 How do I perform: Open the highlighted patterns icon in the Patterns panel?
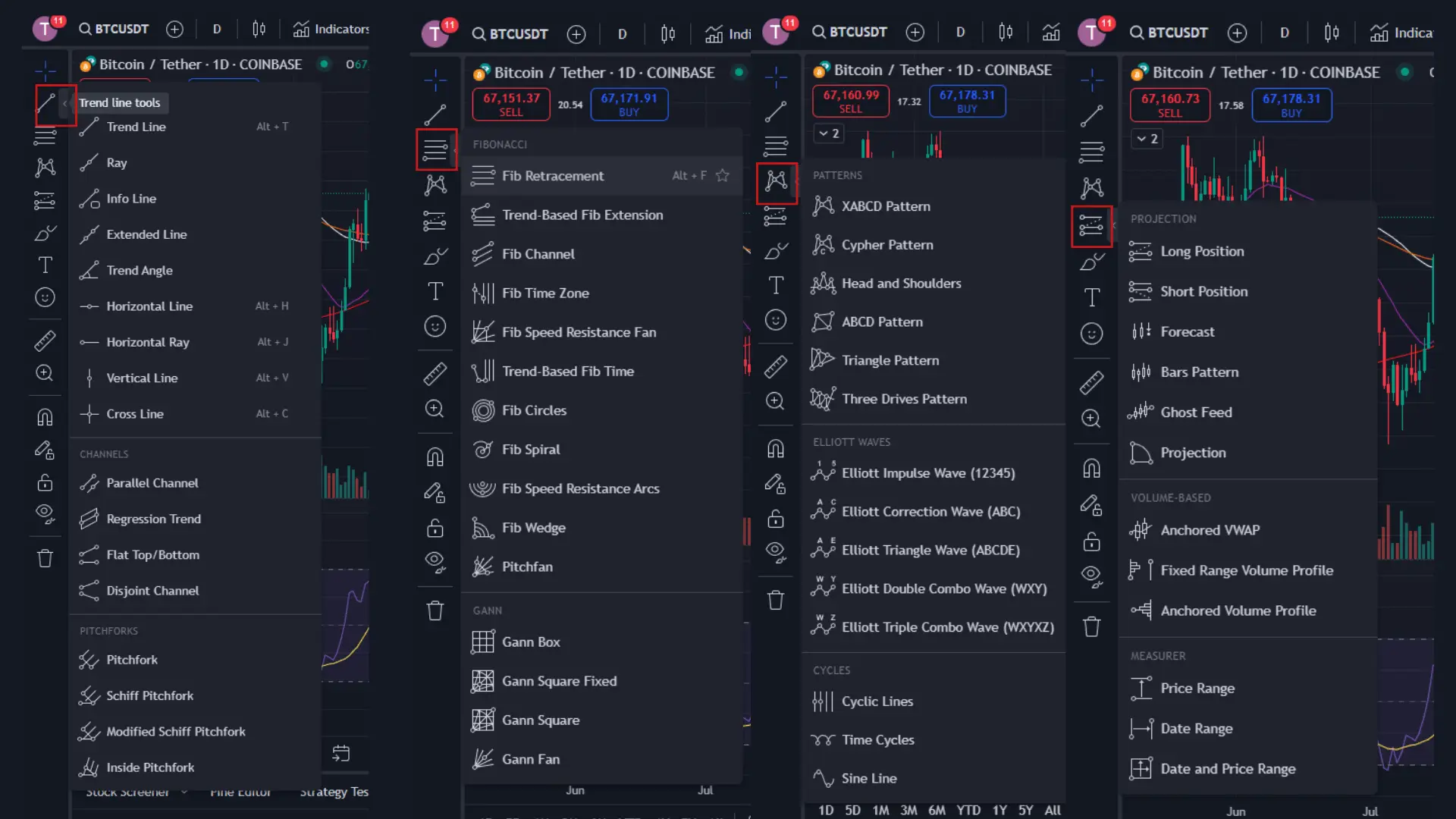pyautogui.click(x=777, y=183)
